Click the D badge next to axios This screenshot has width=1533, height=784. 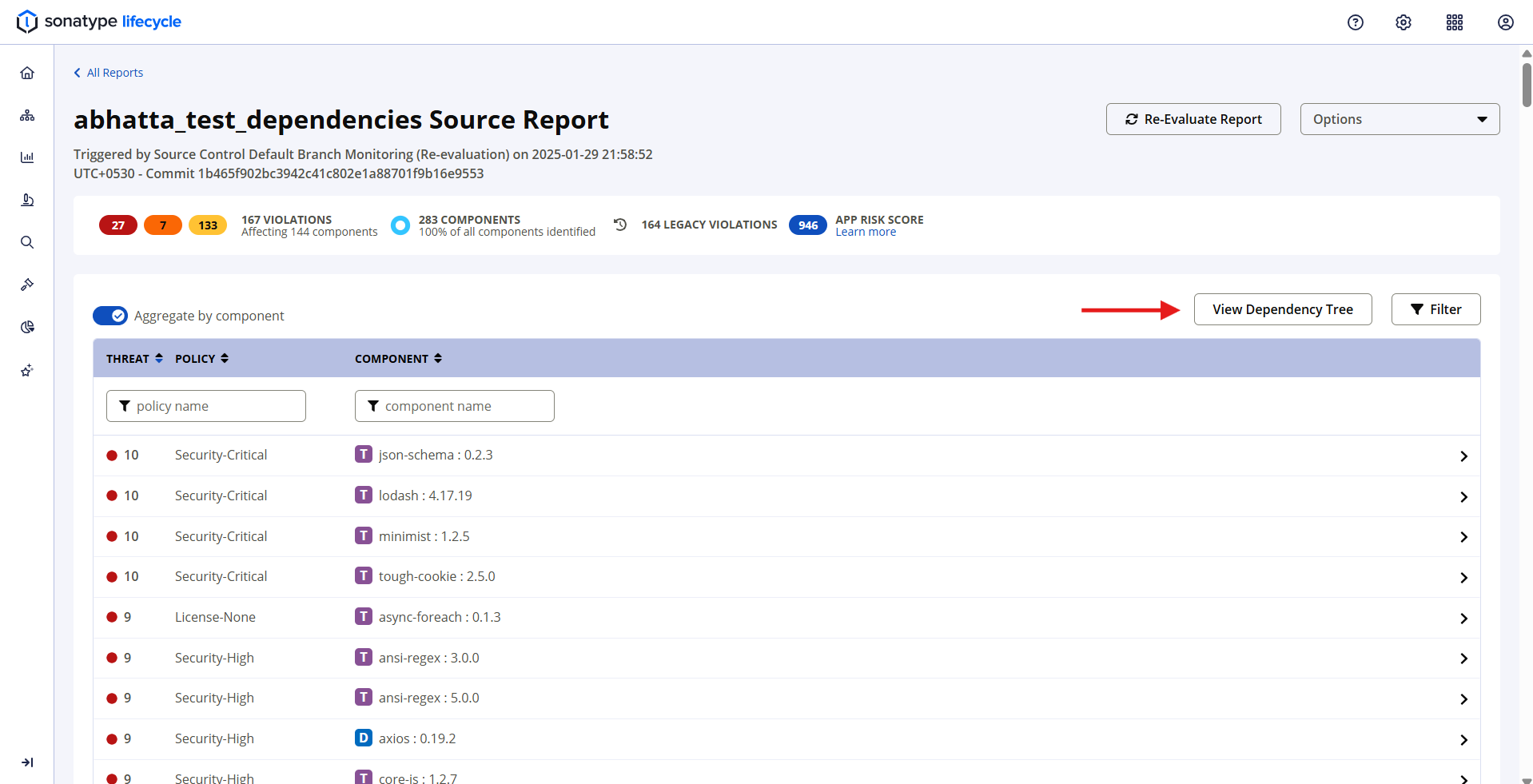click(x=364, y=738)
